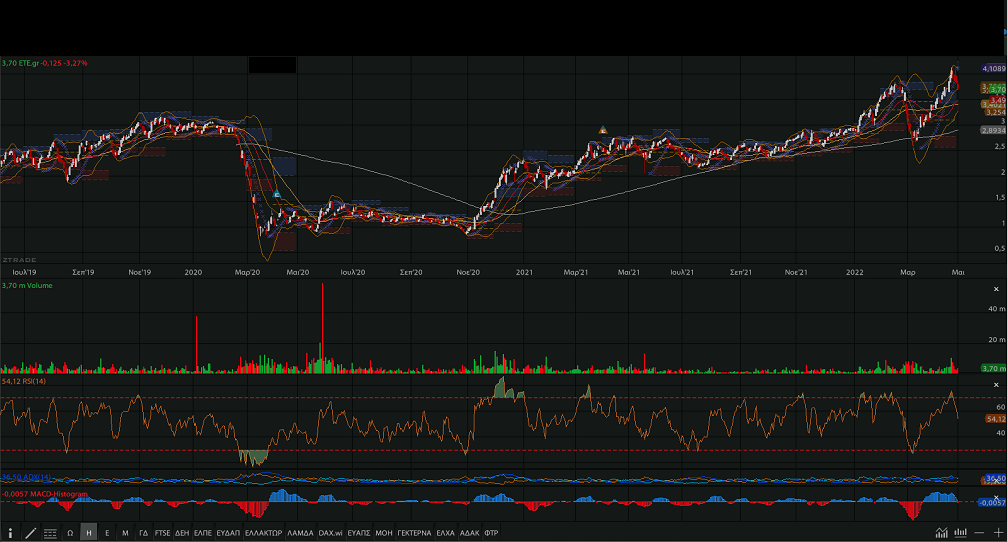Select the H timeframe button

(x=89, y=533)
